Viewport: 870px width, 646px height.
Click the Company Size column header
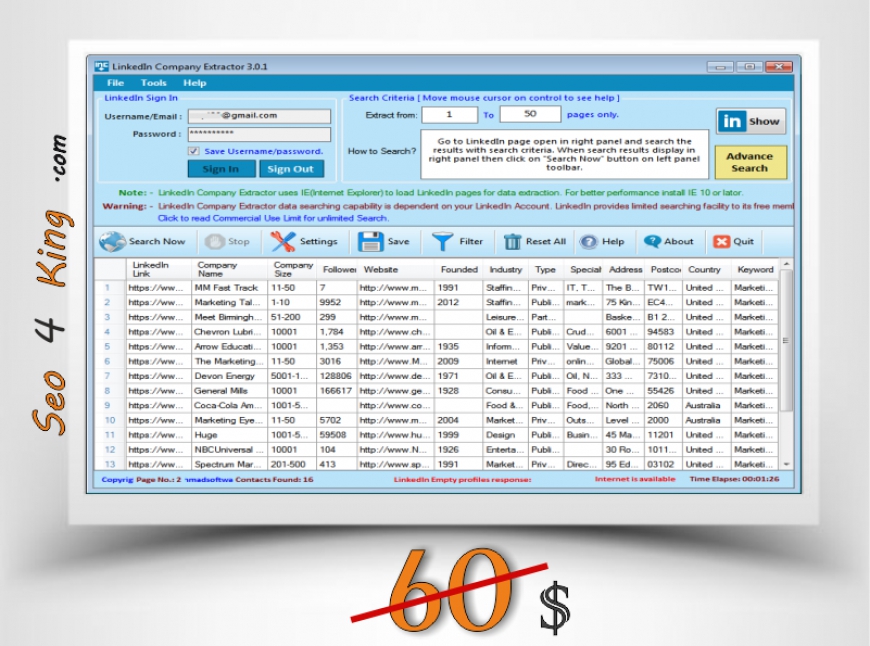(292, 269)
